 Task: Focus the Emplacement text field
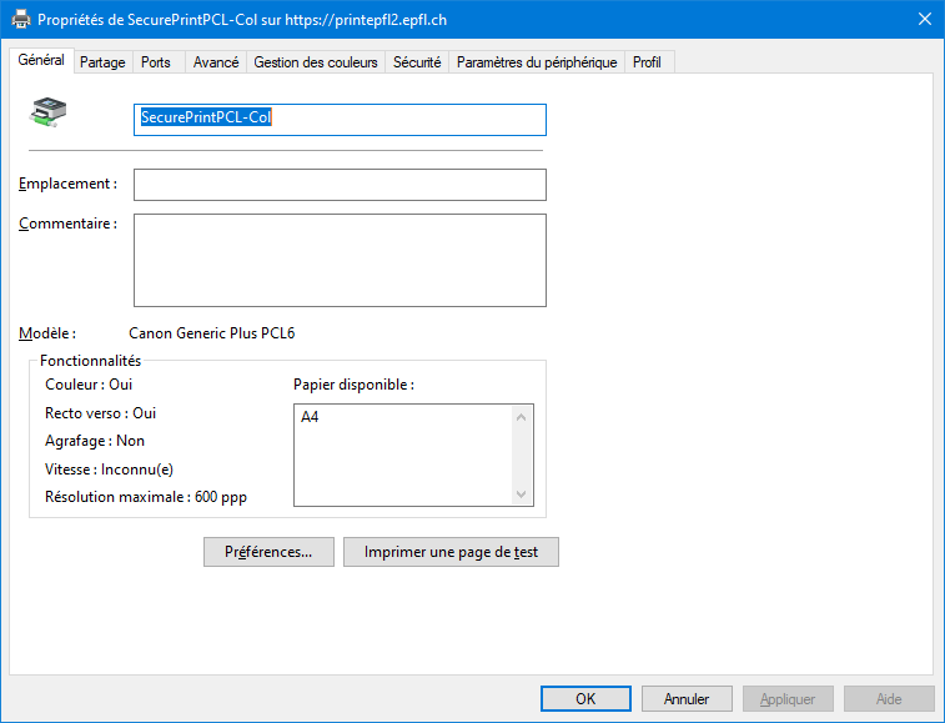[340, 185]
